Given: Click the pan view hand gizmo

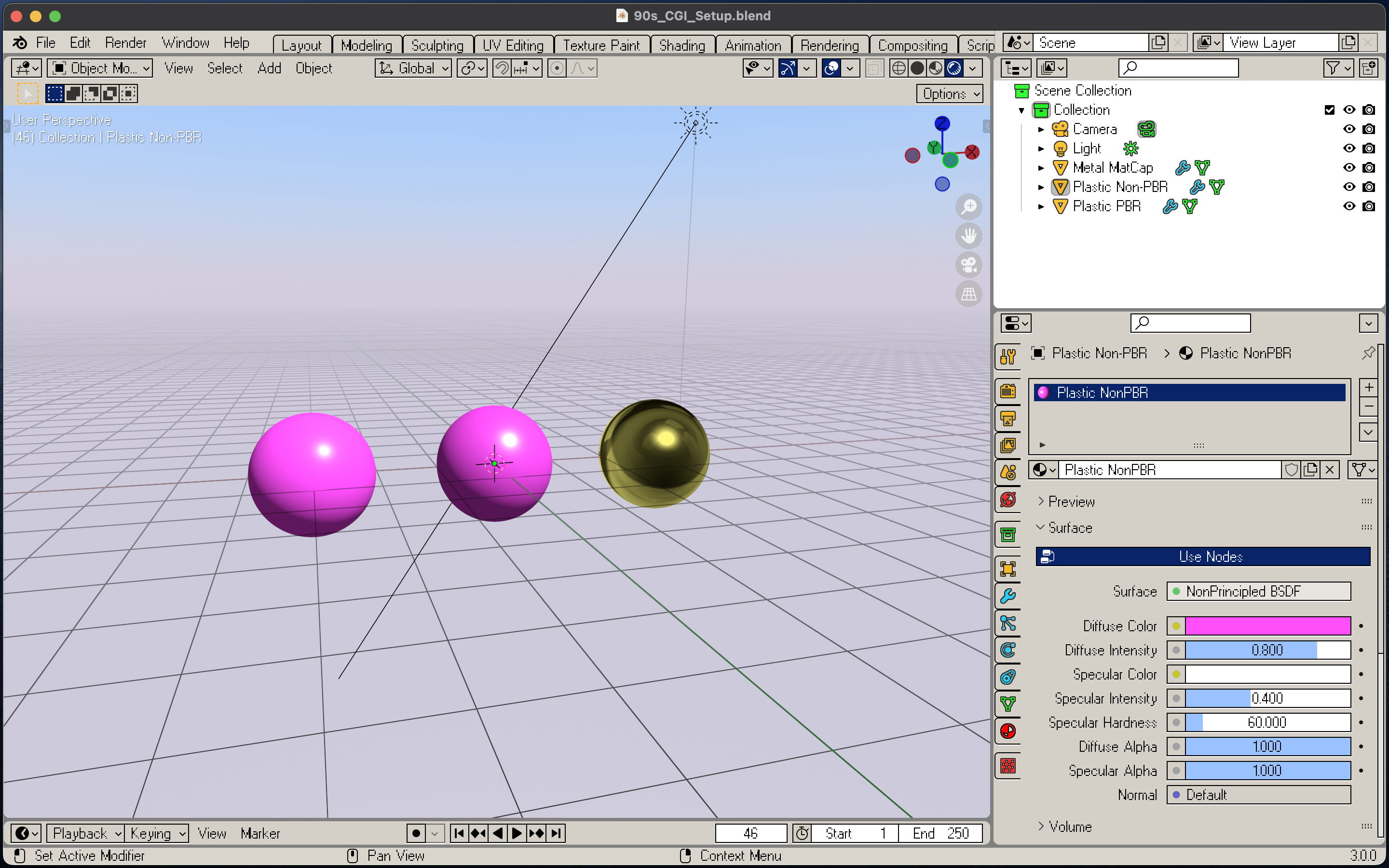Looking at the screenshot, I should (x=969, y=236).
